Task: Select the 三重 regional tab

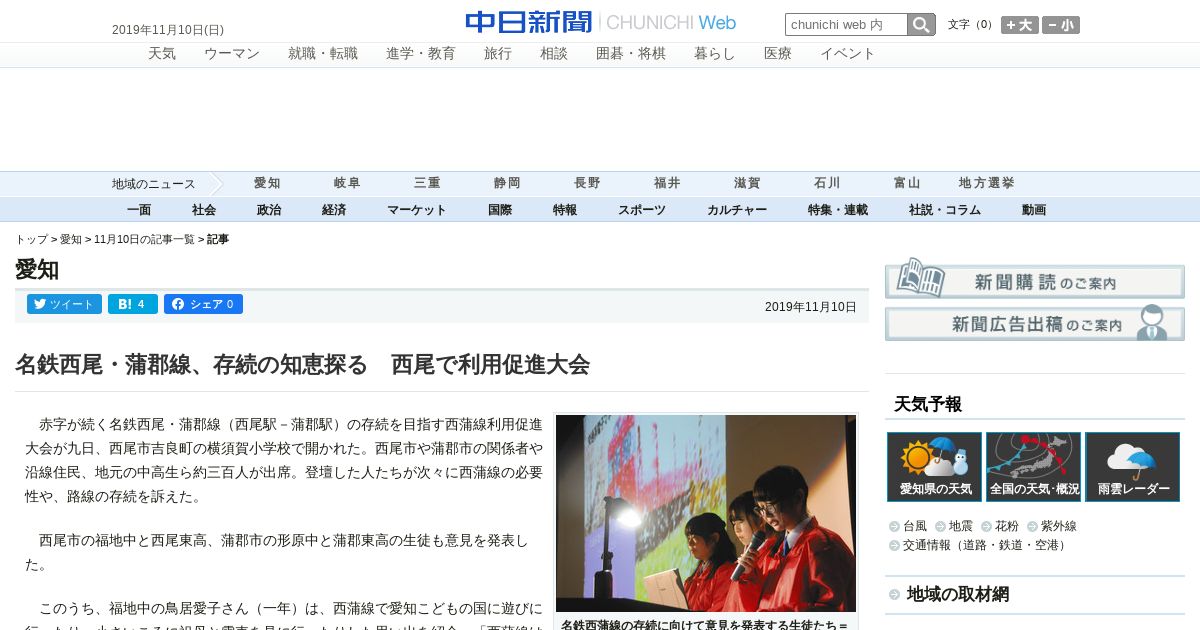Action: pyautogui.click(x=427, y=183)
